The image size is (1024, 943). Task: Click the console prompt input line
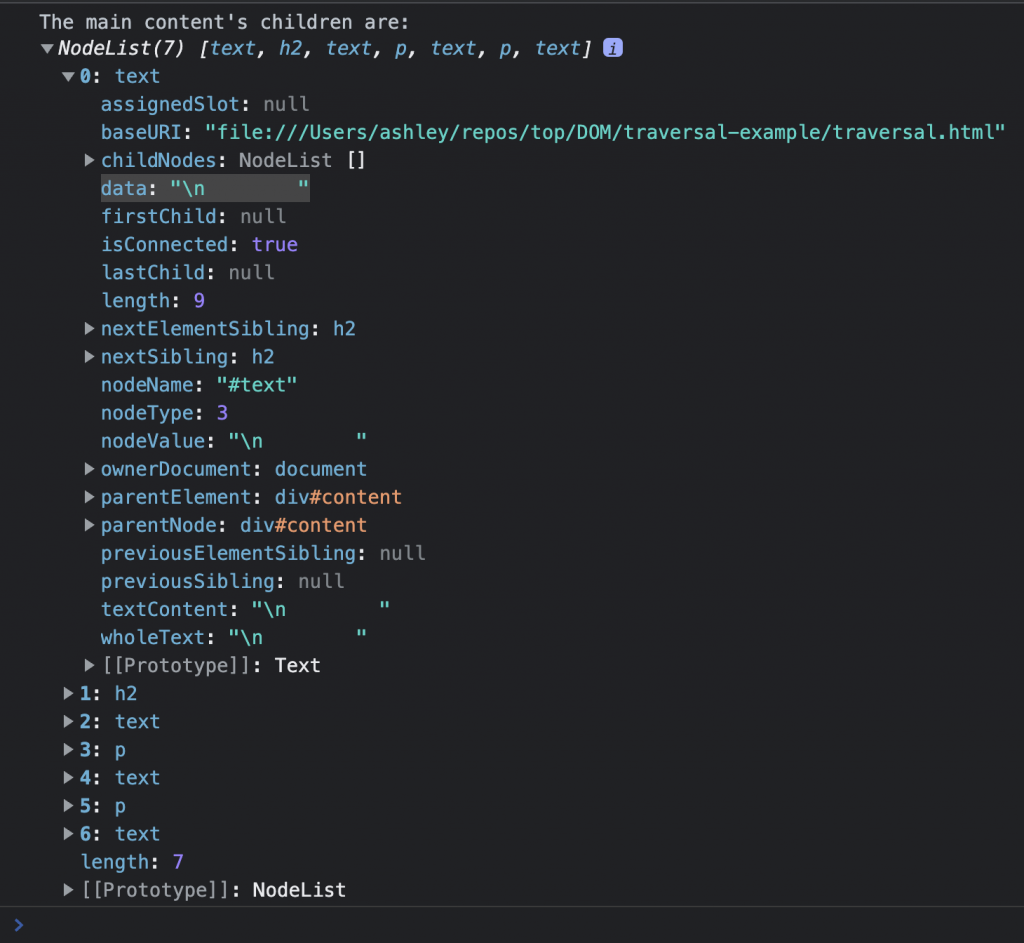coord(500,925)
